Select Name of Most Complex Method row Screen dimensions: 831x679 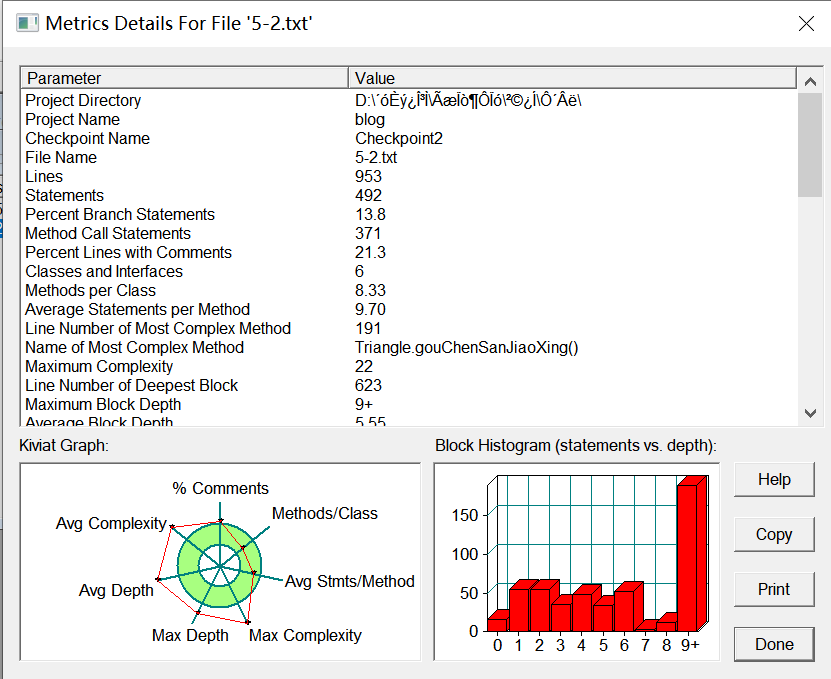click(x=408, y=347)
